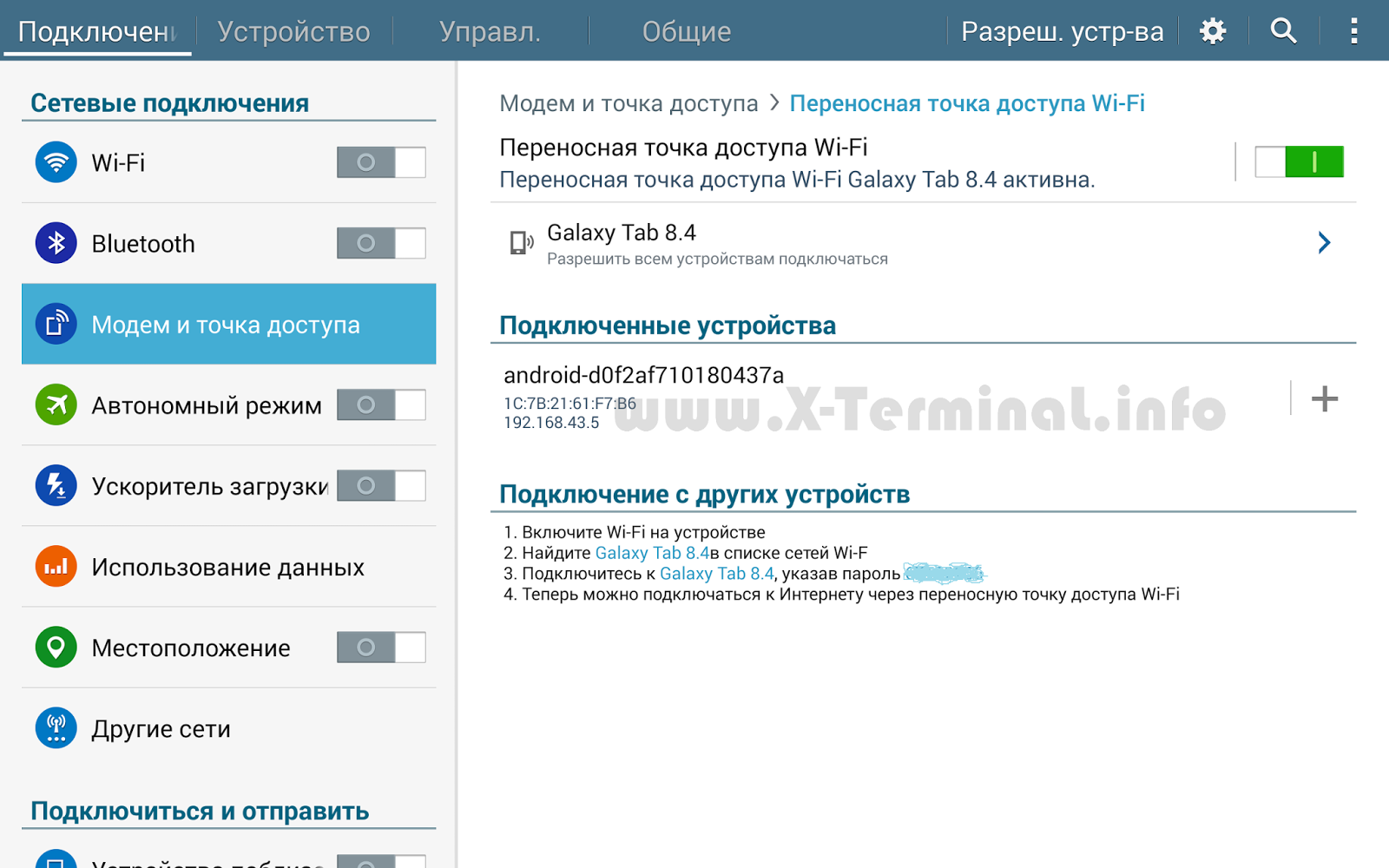The image size is (1389, 868).
Task: Tap hotspot device icon beside Galaxy Tab 8.4
Action: [521, 243]
